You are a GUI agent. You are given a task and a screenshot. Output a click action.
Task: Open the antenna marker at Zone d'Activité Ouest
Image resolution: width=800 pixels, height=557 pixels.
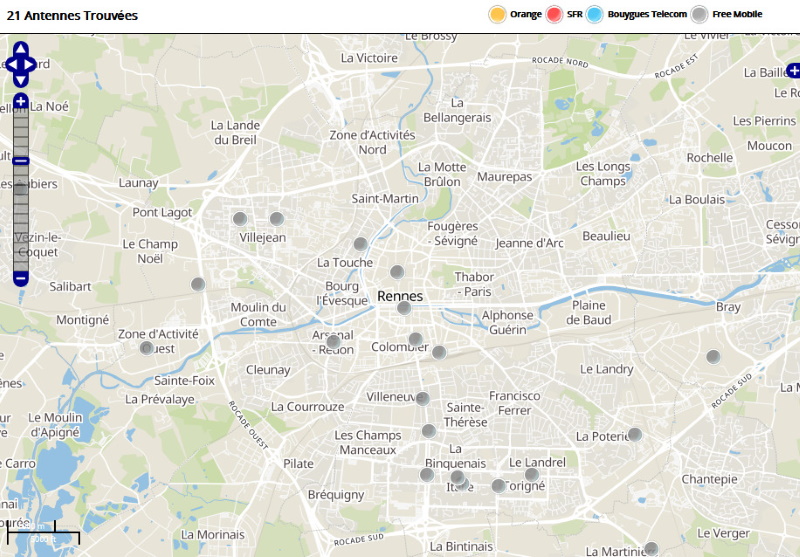[147, 348]
